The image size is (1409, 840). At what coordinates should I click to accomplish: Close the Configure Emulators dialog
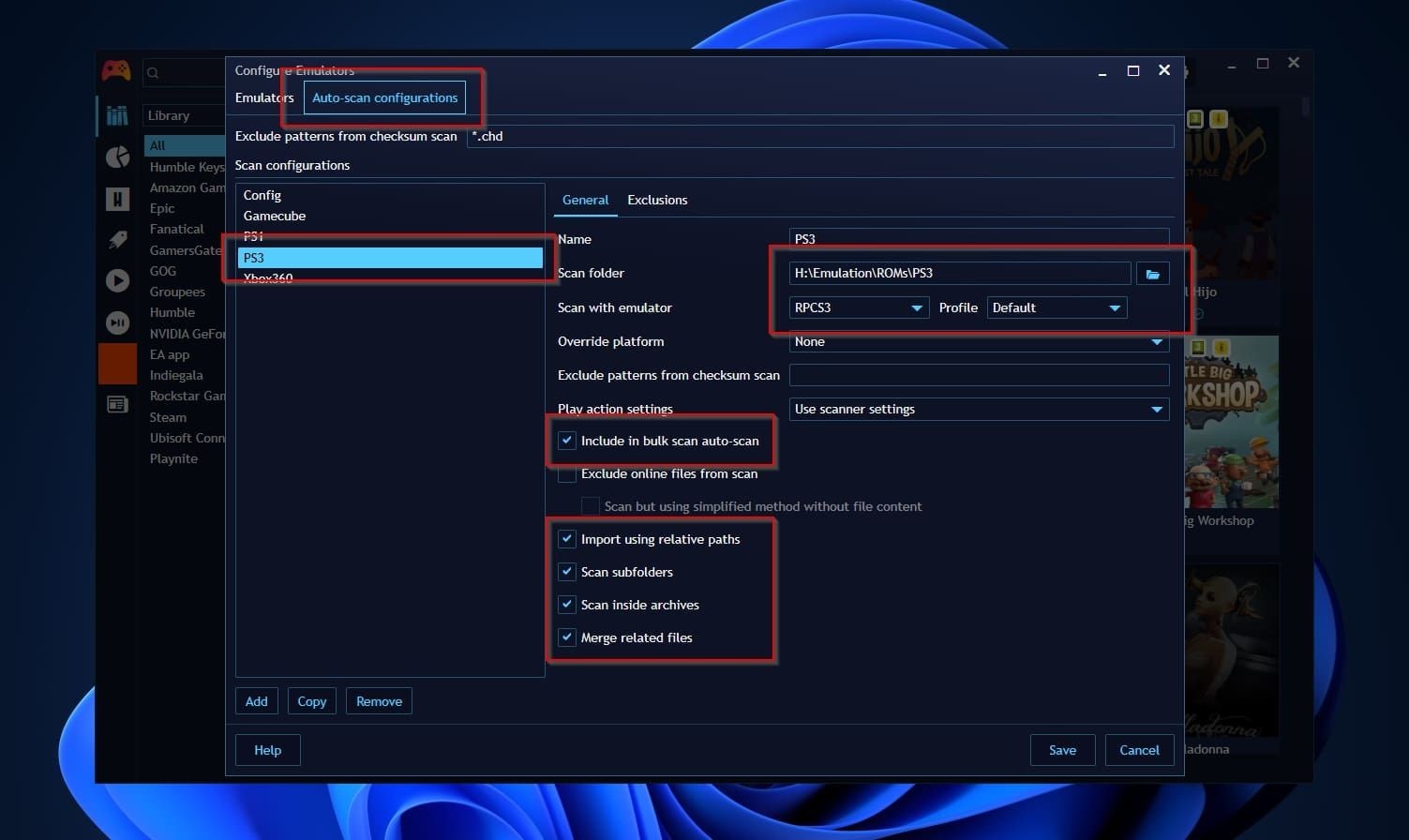click(1164, 70)
